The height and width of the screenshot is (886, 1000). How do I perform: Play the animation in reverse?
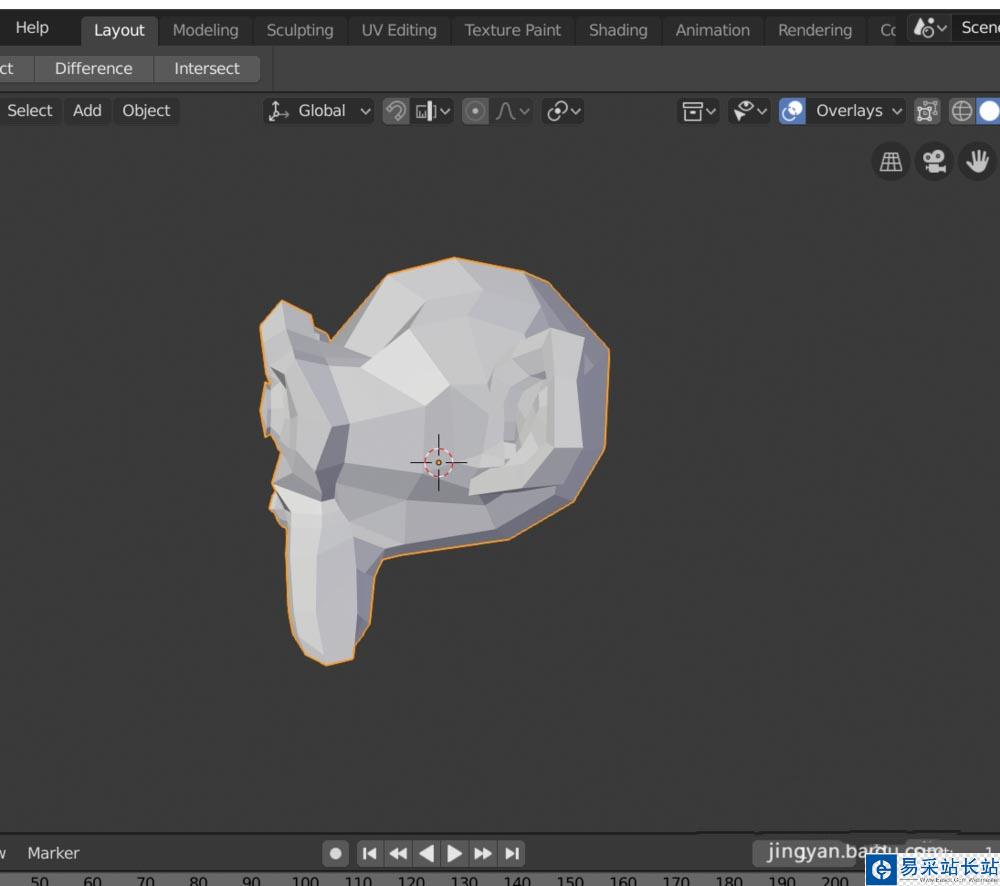click(427, 853)
